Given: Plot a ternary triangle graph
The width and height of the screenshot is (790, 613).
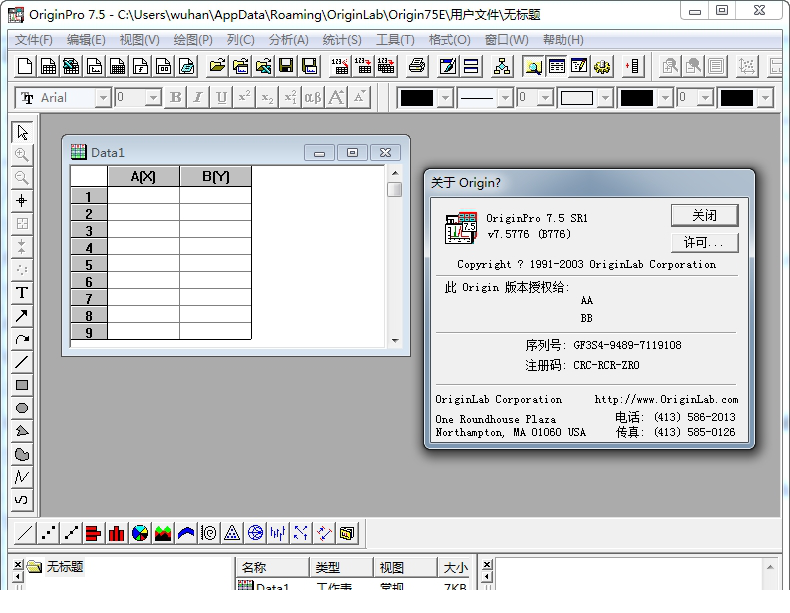Looking at the screenshot, I should pos(232,533).
